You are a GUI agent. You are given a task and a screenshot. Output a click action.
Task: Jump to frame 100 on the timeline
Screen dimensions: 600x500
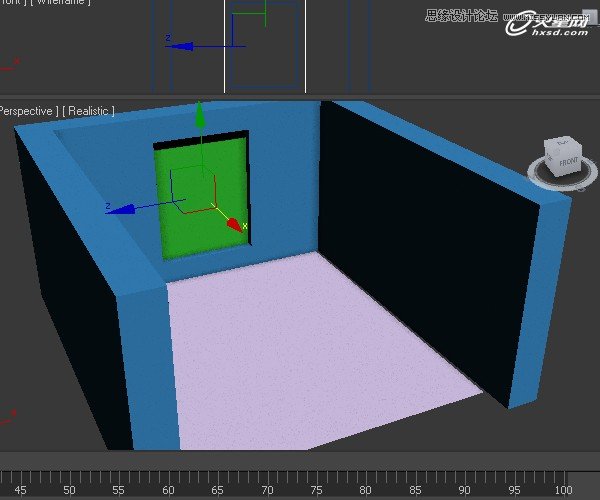pos(563,489)
